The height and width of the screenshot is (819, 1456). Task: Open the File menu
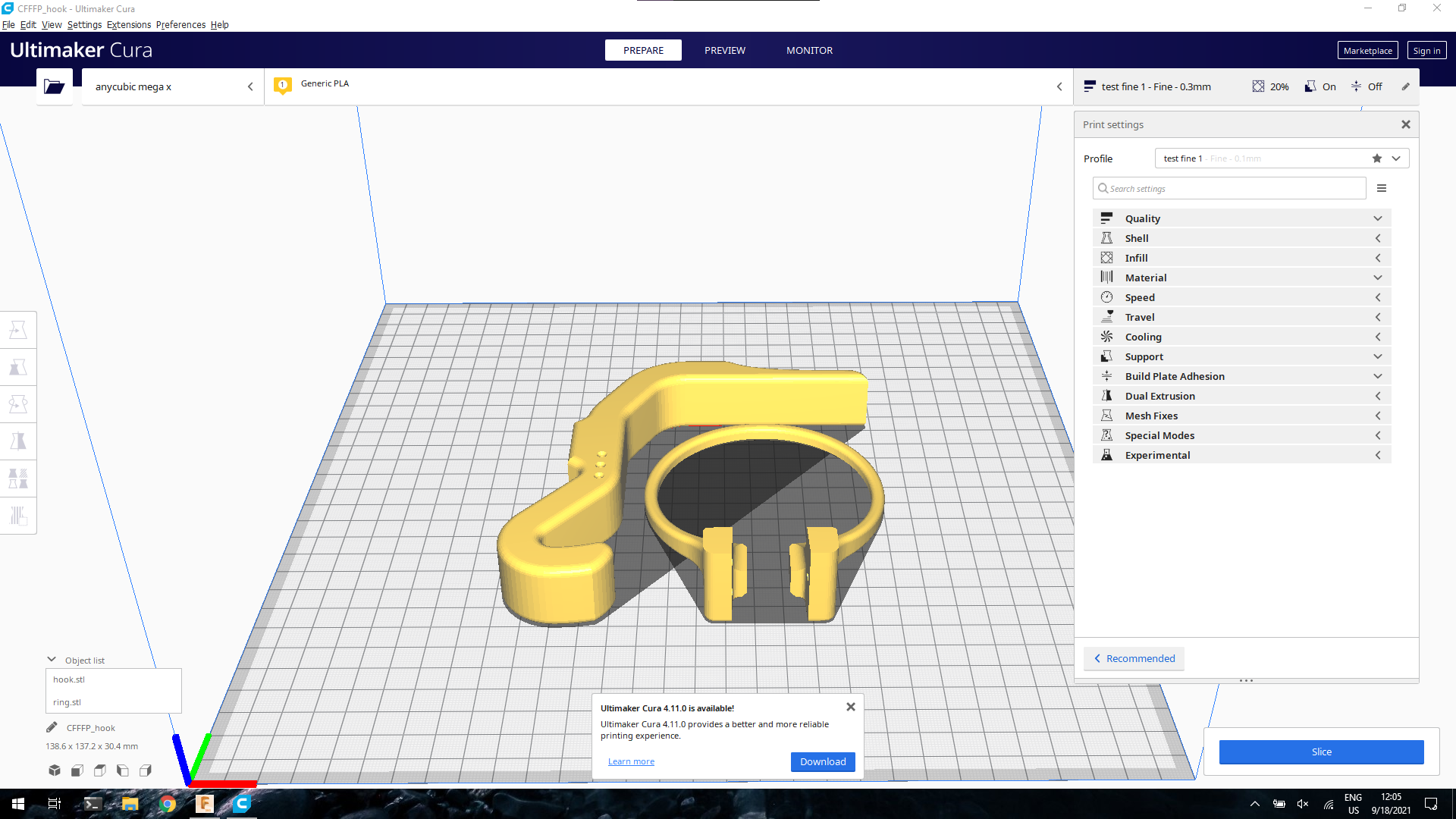8,24
